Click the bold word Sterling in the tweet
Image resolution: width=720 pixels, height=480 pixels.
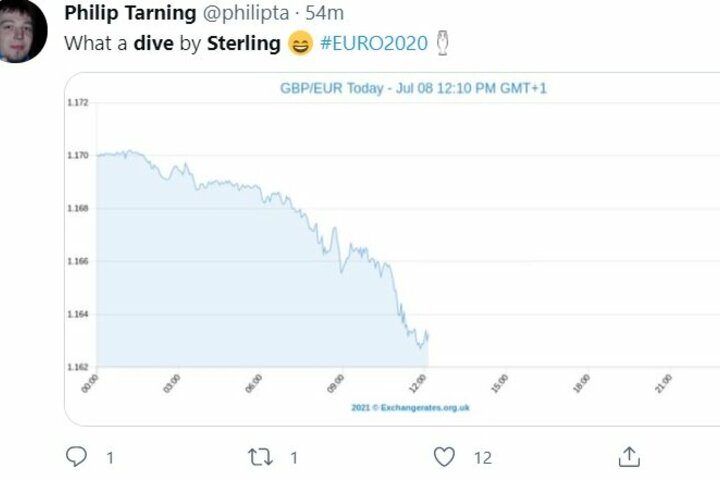[x=244, y=43]
